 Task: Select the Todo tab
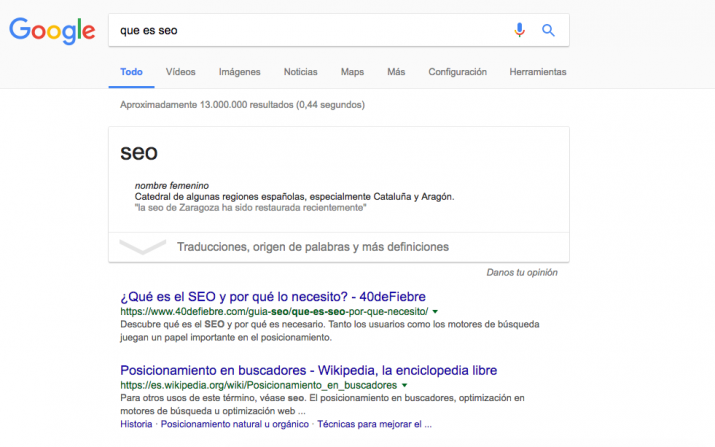tap(131, 72)
